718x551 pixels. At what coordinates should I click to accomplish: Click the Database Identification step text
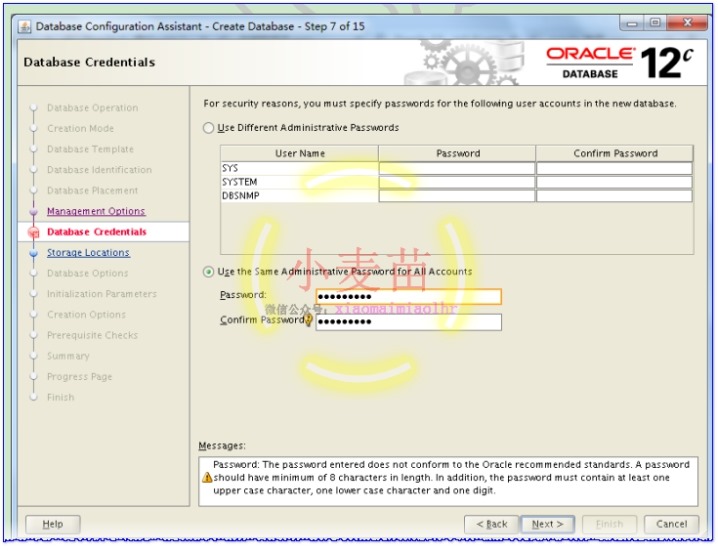point(99,170)
